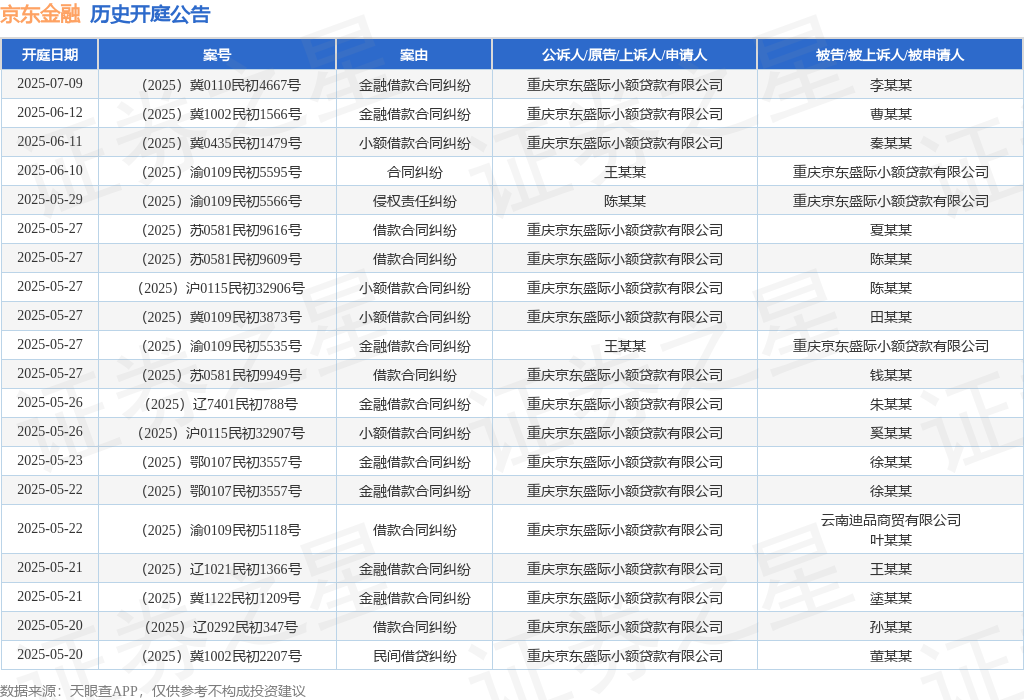Select defendant 李某某
This screenshot has width=1024, height=700.
tap(890, 85)
